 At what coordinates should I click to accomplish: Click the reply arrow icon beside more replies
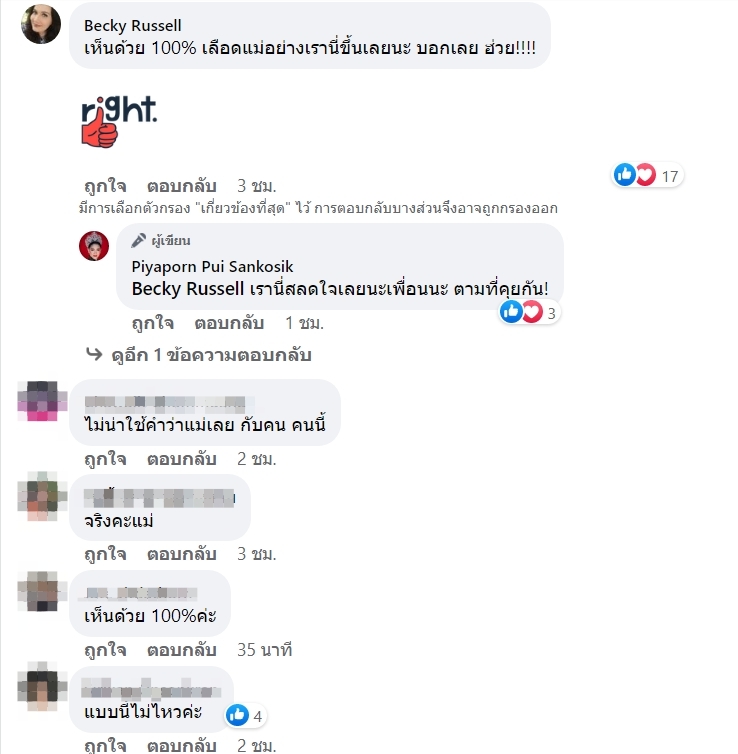coord(94,354)
